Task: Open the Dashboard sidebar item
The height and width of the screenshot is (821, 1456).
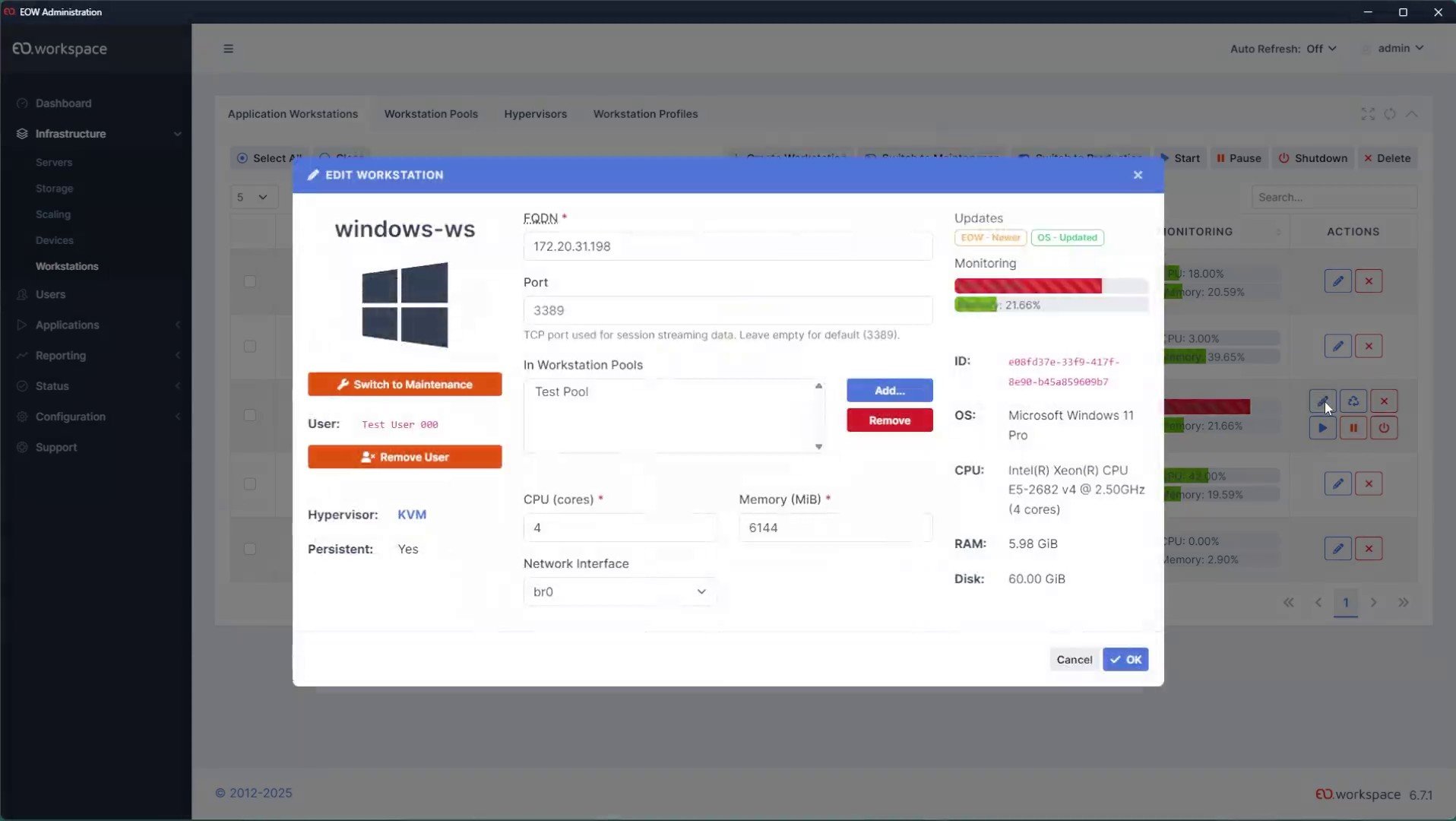Action: (x=63, y=103)
